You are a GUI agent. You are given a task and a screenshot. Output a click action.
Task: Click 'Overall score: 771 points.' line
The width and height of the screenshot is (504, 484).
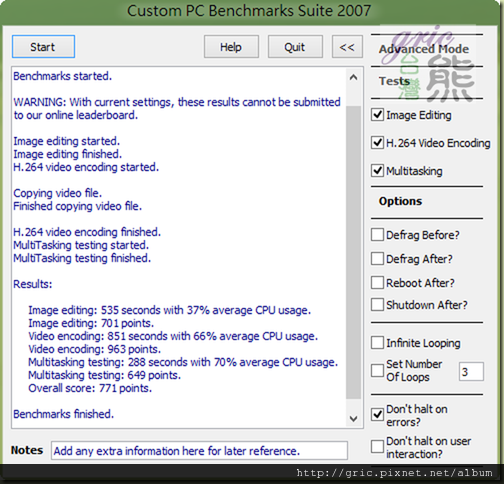click(x=90, y=388)
